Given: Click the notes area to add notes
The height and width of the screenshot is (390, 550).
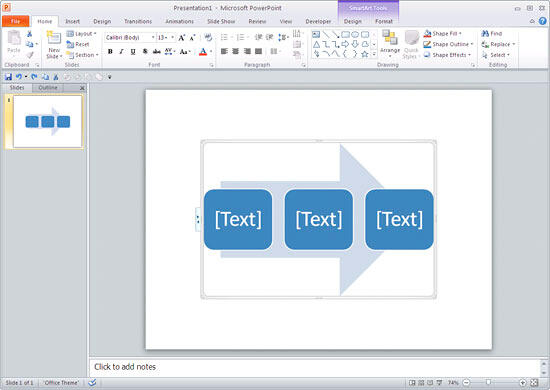Looking at the screenshot, I should 315,367.
